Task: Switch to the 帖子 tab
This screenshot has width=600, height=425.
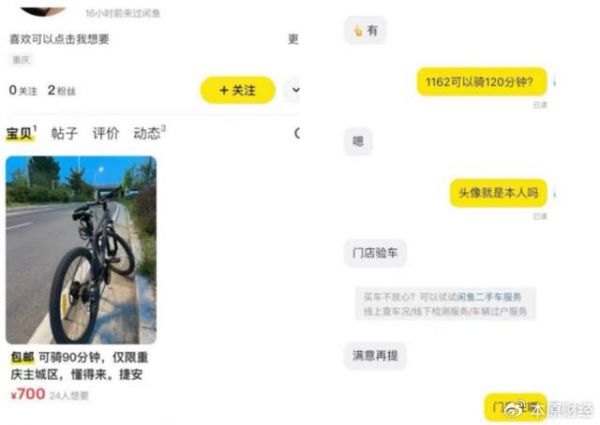Action: (64, 133)
